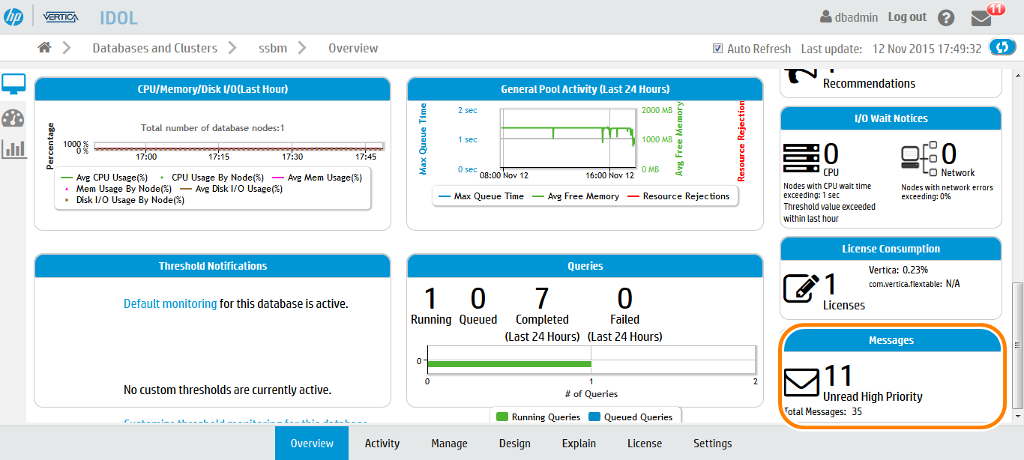This screenshot has height=460, width=1024.
Task: Click the envelope icon in Messages panel
Action: coord(801,383)
